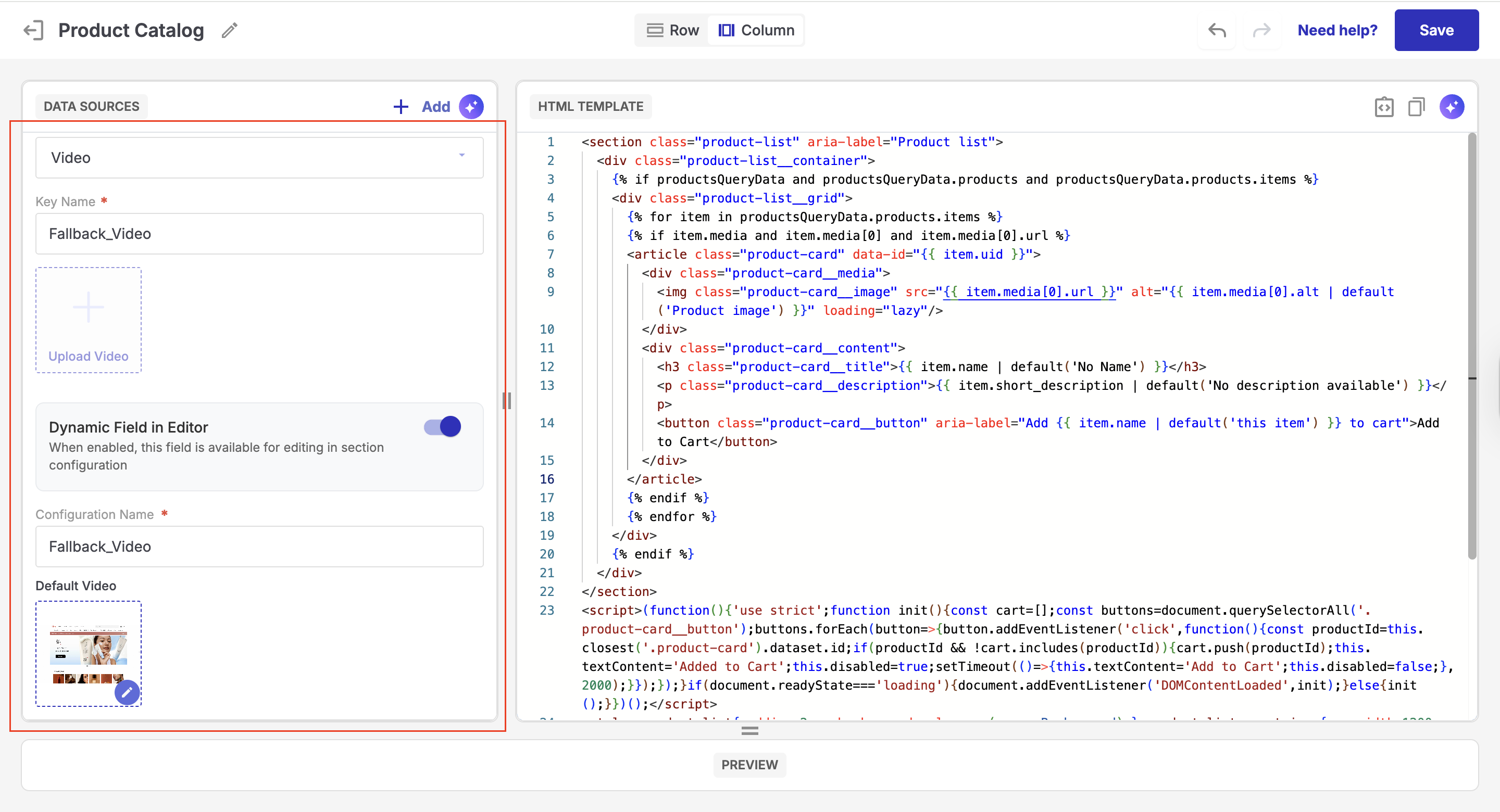Image resolution: width=1500 pixels, height=812 pixels.
Task: Open the Video type dropdown
Action: coord(259,158)
